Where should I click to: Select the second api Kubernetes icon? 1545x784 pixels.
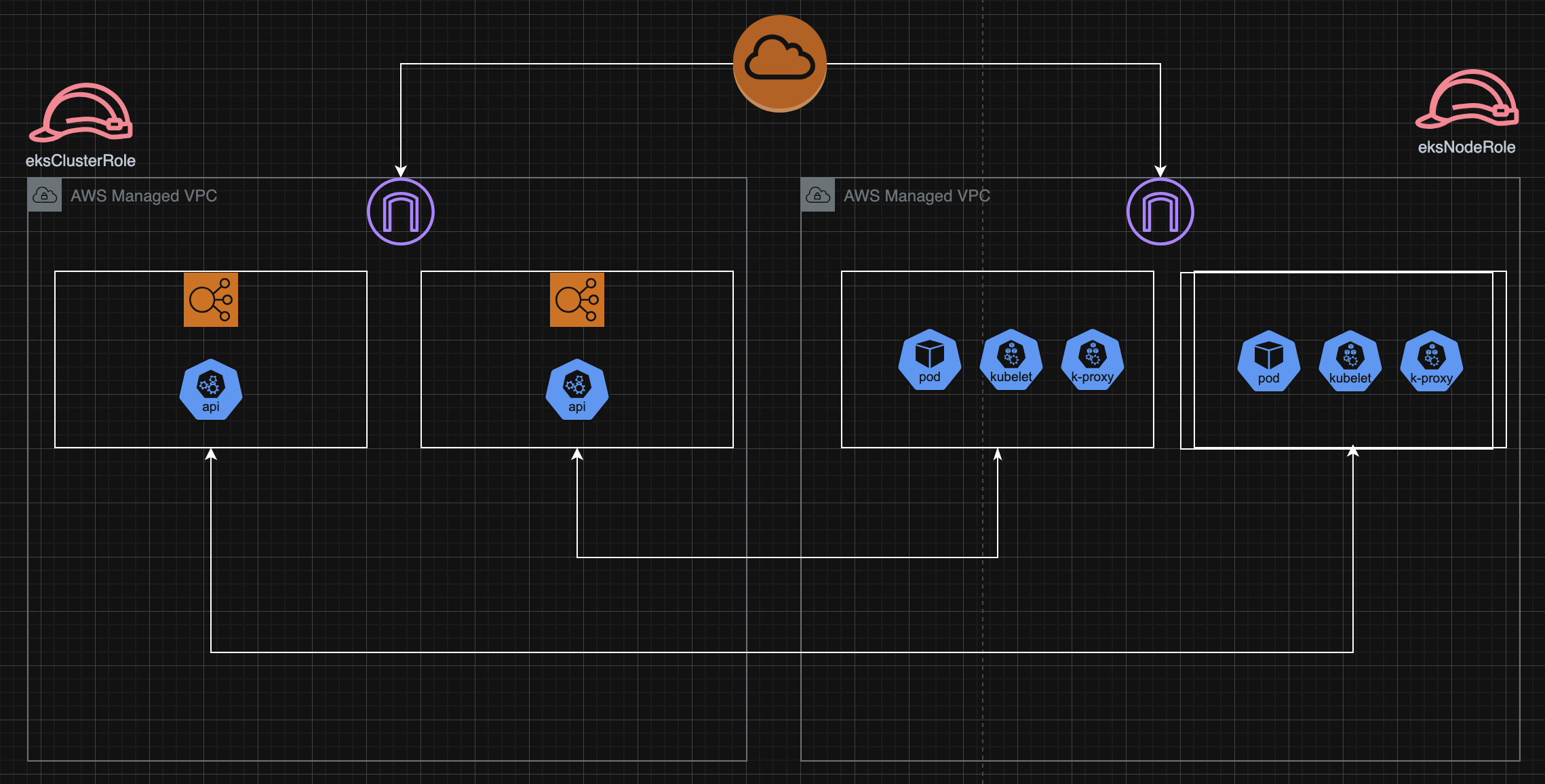(576, 389)
